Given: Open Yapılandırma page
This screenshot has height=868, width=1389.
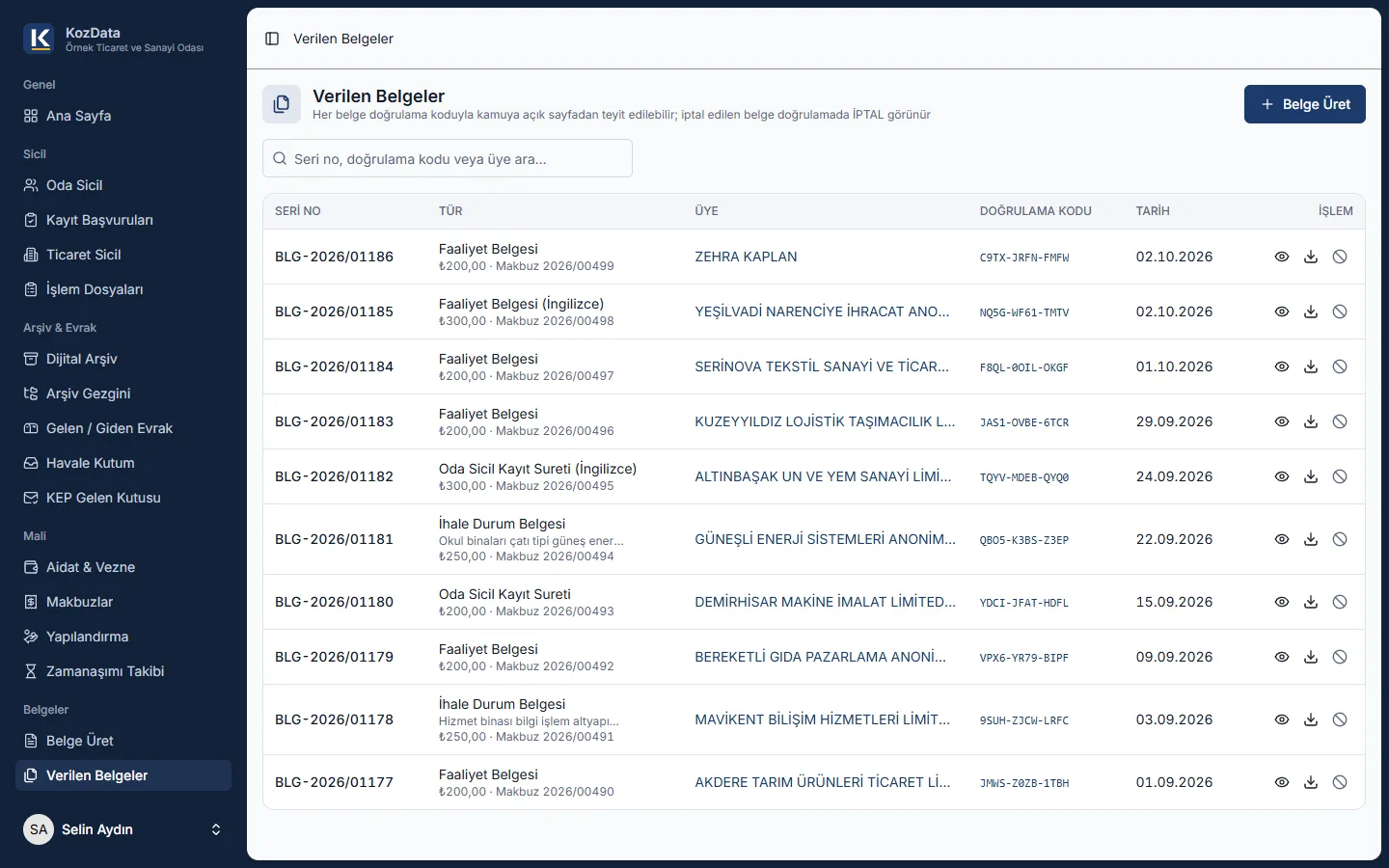Looking at the screenshot, I should [123, 637].
